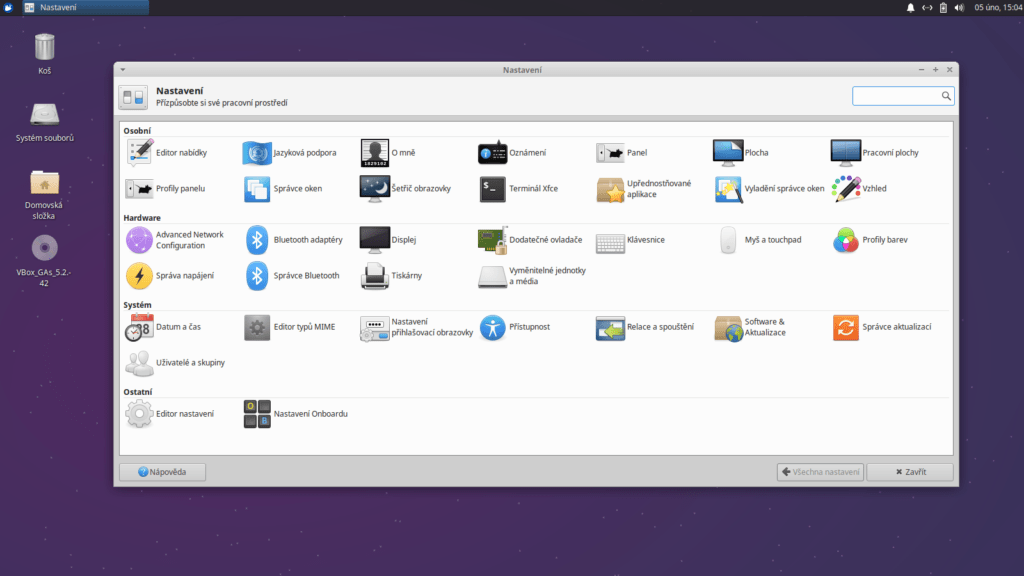This screenshot has height=576, width=1024.
Task: Open Bluetooth adaptéry settings
Action: tap(293, 240)
